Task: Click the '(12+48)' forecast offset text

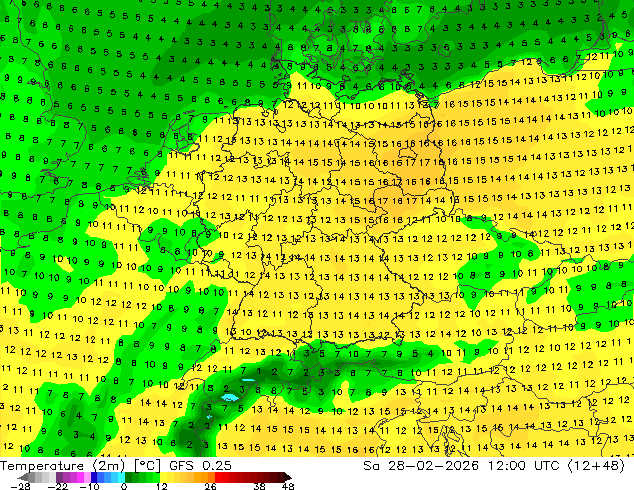Action: [x=597, y=466]
